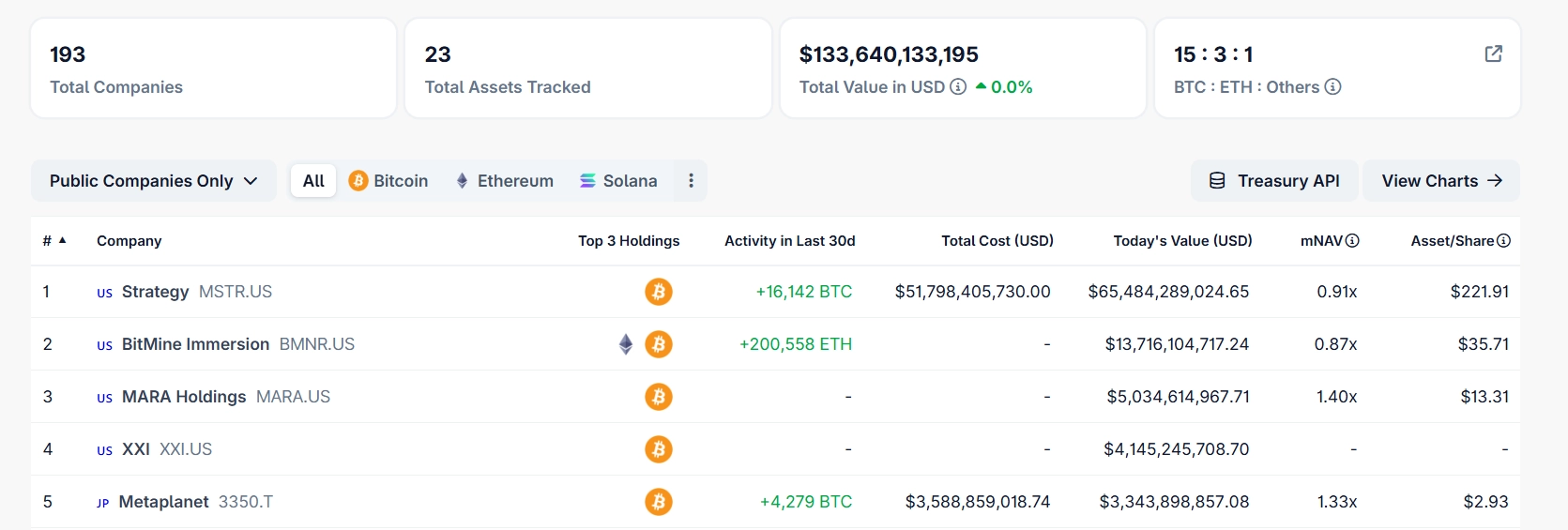Switch to the Bitcoin filter tab
1568x530 pixels.
(x=388, y=181)
